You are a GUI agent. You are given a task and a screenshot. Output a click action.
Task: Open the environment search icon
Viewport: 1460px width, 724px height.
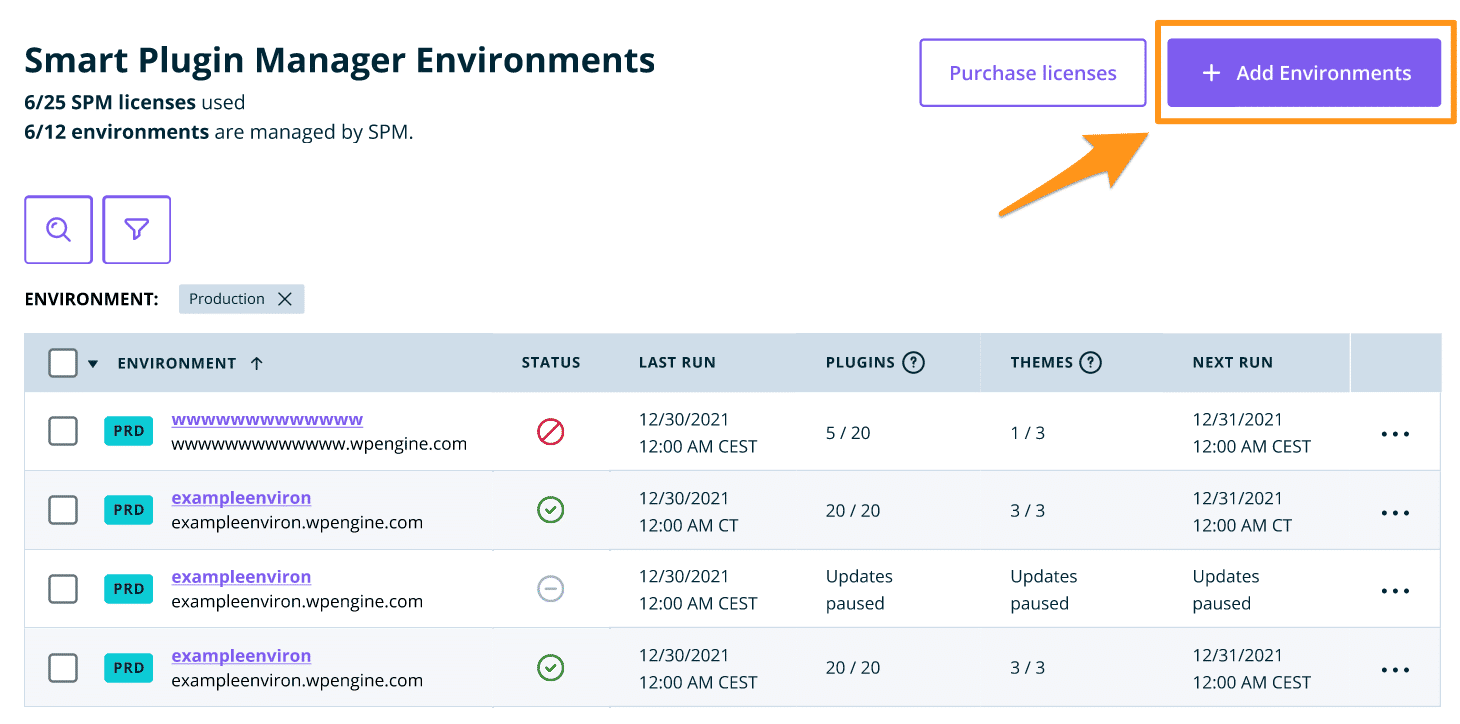58,229
